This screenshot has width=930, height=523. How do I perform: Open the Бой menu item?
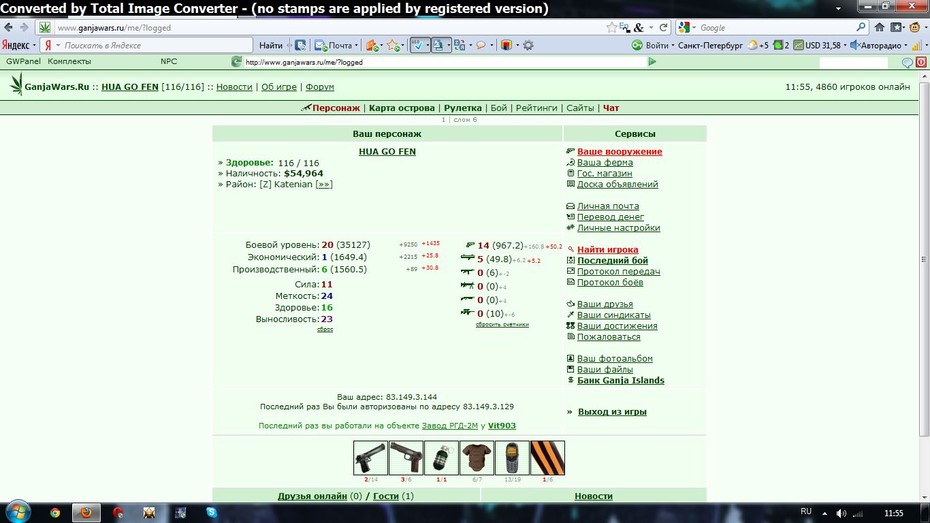coord(498,108)
